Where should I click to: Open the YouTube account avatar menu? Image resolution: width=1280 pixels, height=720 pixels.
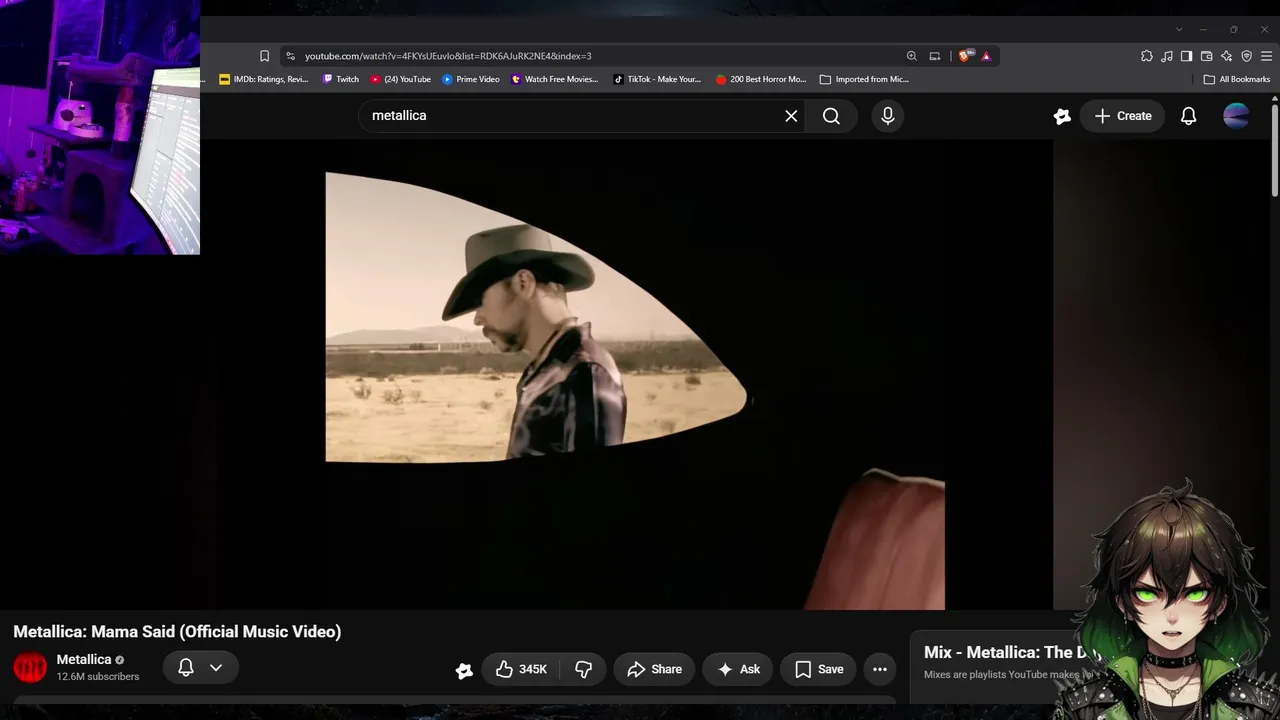[1236, 116]
